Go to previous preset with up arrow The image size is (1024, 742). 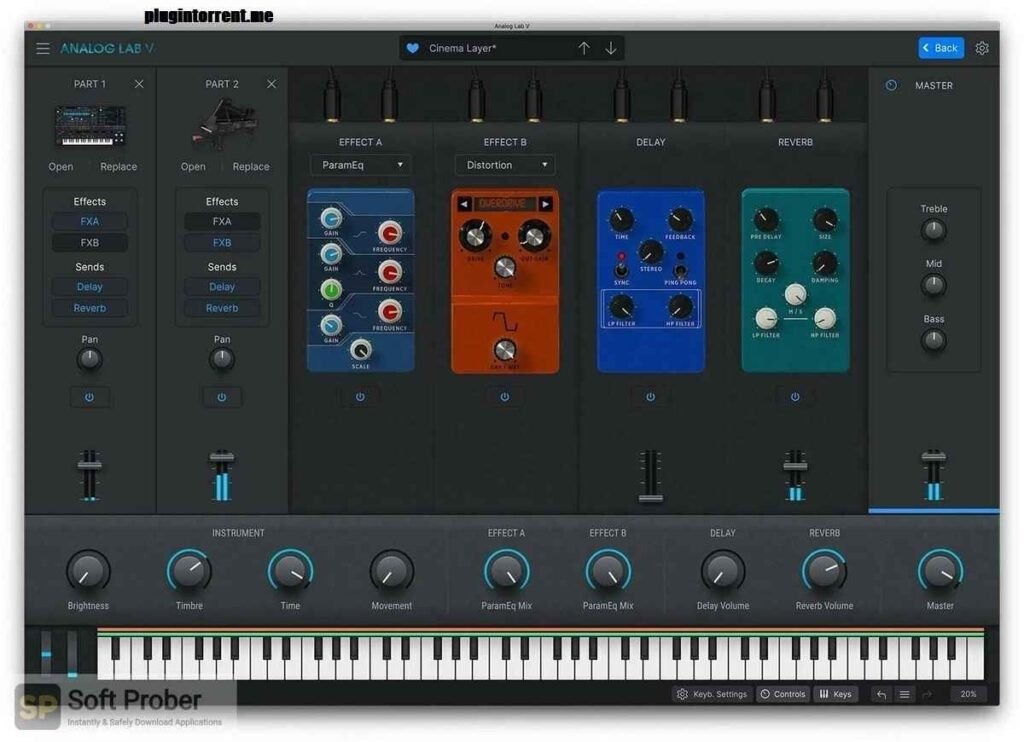[584, 48]
